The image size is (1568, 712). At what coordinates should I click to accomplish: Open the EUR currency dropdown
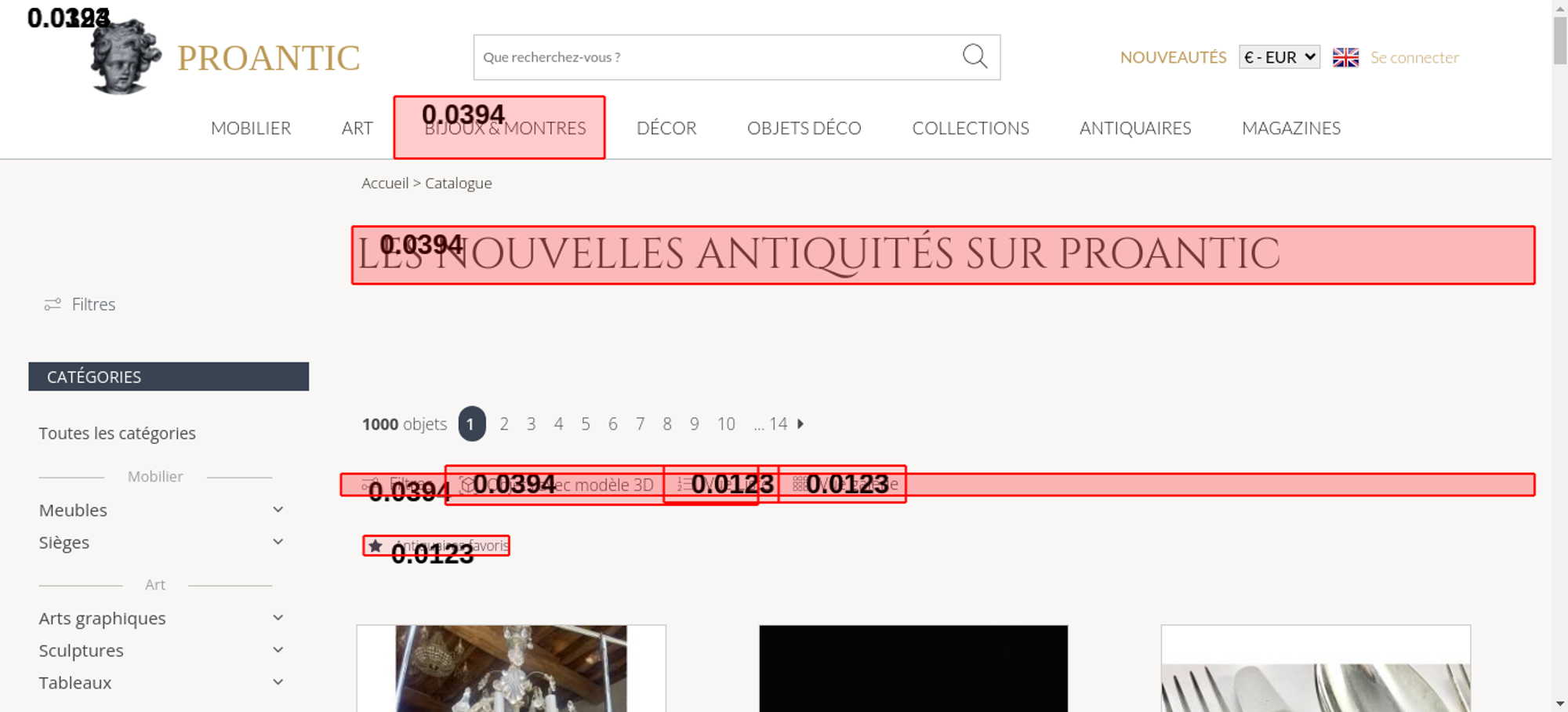point(1279,57)
